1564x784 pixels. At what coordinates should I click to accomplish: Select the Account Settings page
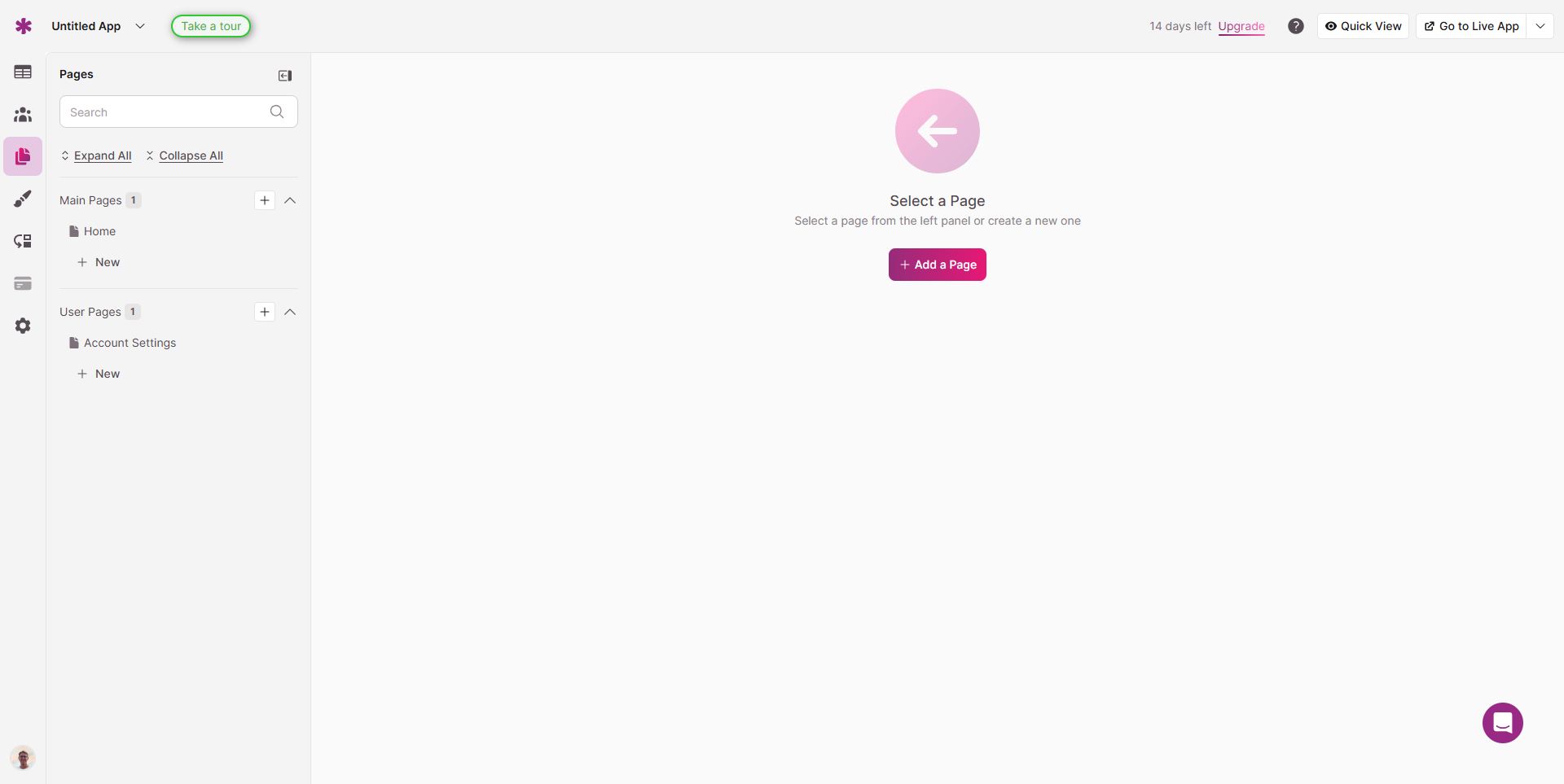130,343
